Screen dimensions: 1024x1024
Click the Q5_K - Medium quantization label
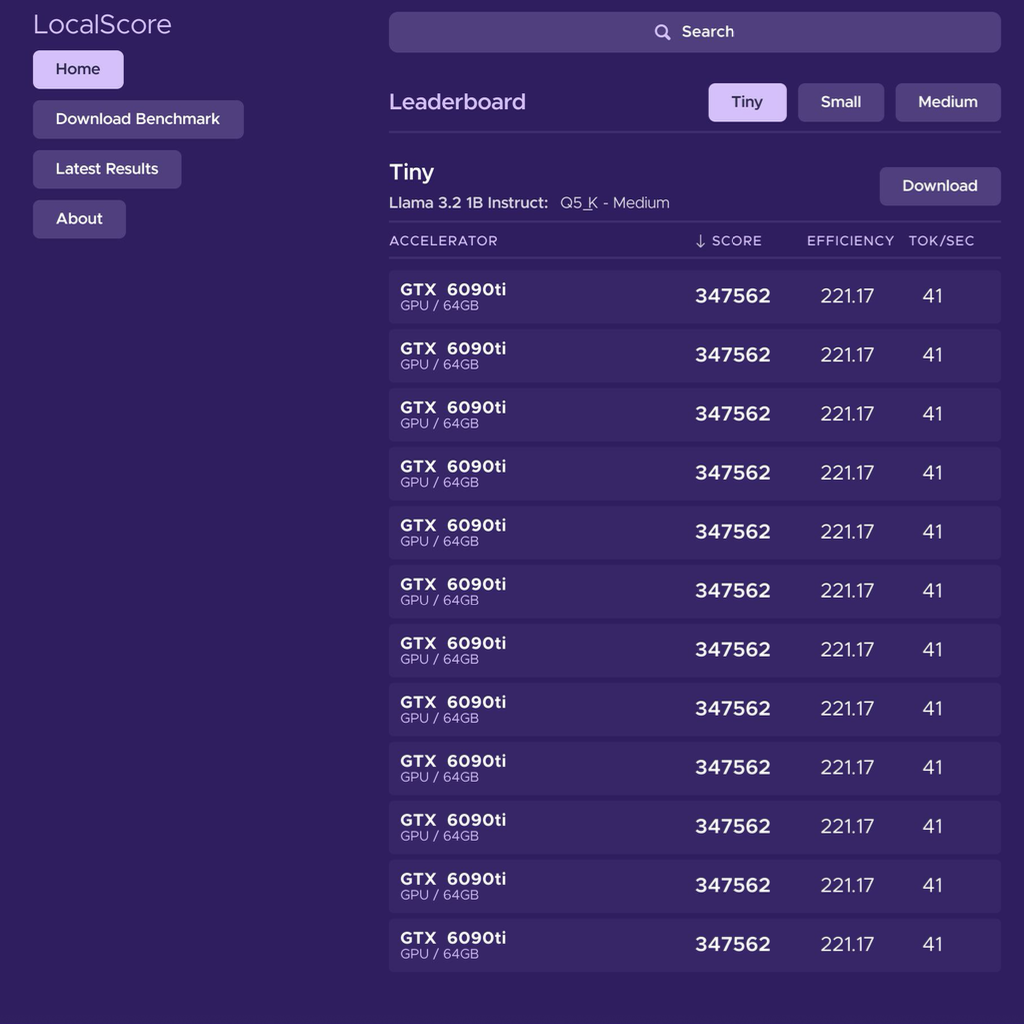point(615,203)
